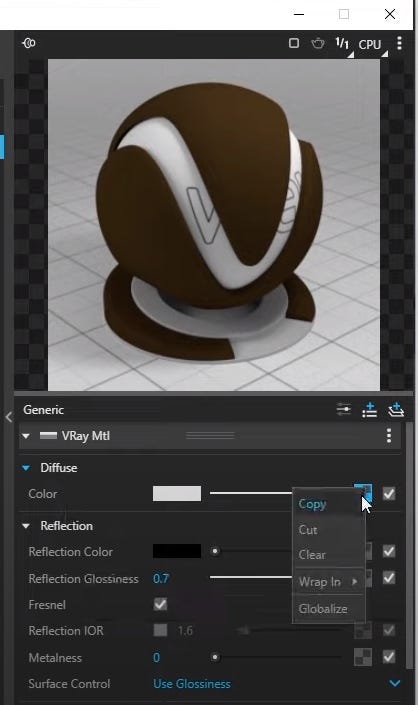The height and width of the screenshot is (705, 418).
Task: Close the window
Action: tap(390, 14)
